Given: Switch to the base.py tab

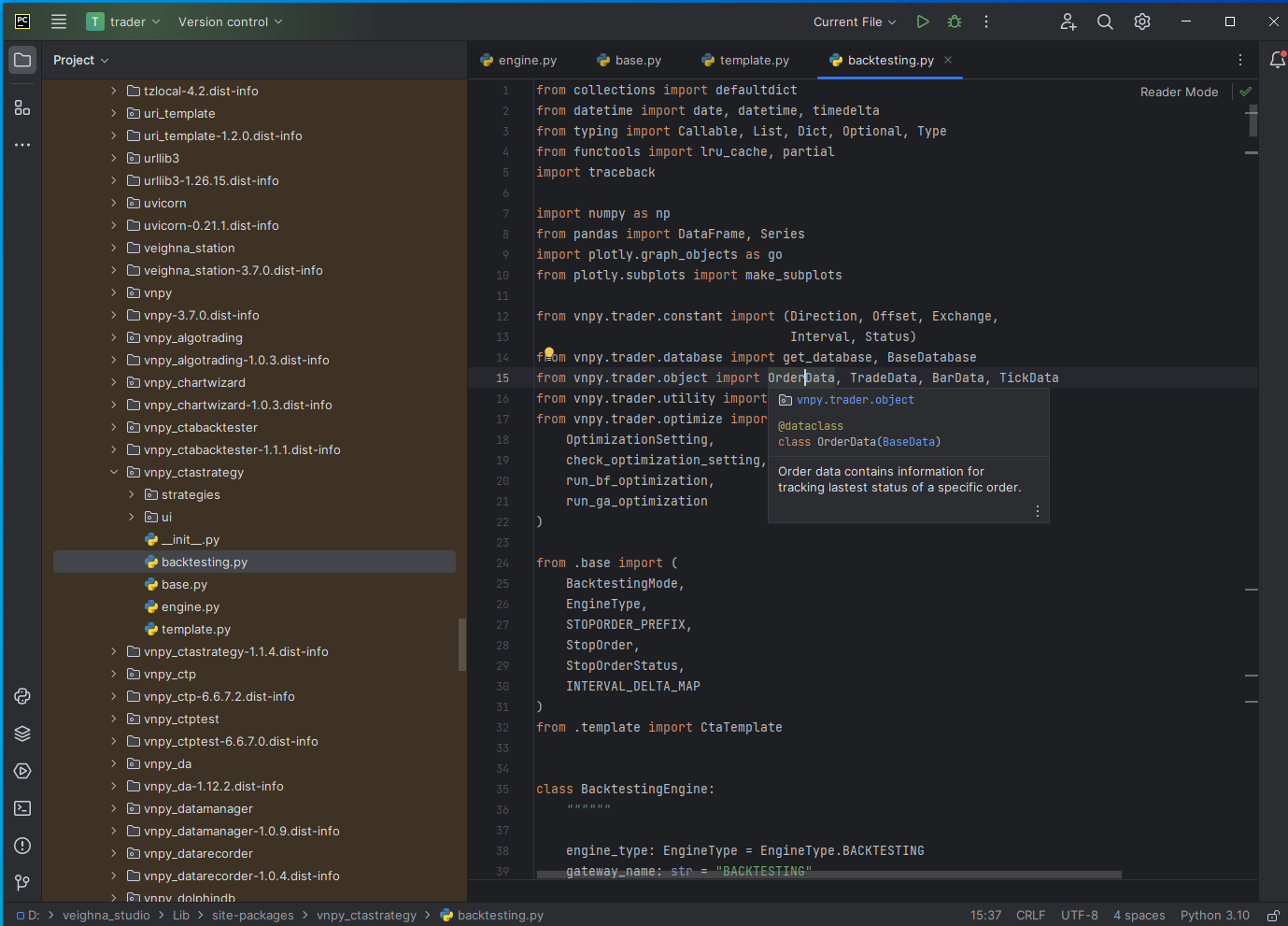Looking at the screenshot, I should pyautogui.click(x=630, y=60).
